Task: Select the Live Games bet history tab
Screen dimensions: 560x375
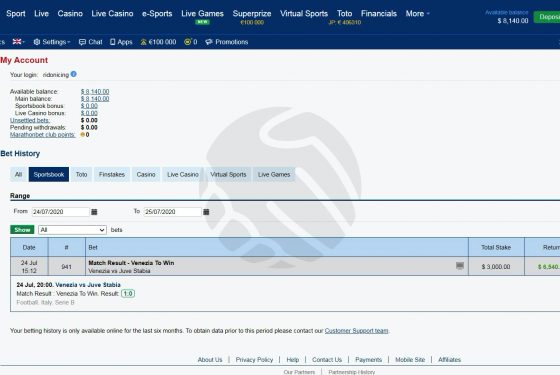Action: [x=274, y=174]
